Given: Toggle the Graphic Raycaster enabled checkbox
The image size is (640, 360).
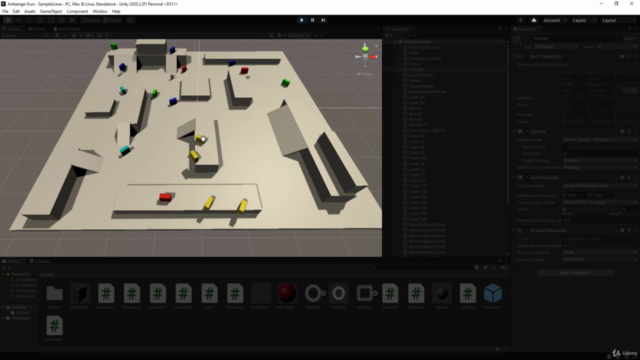Looking at the screenshot, I should [527, 231].
